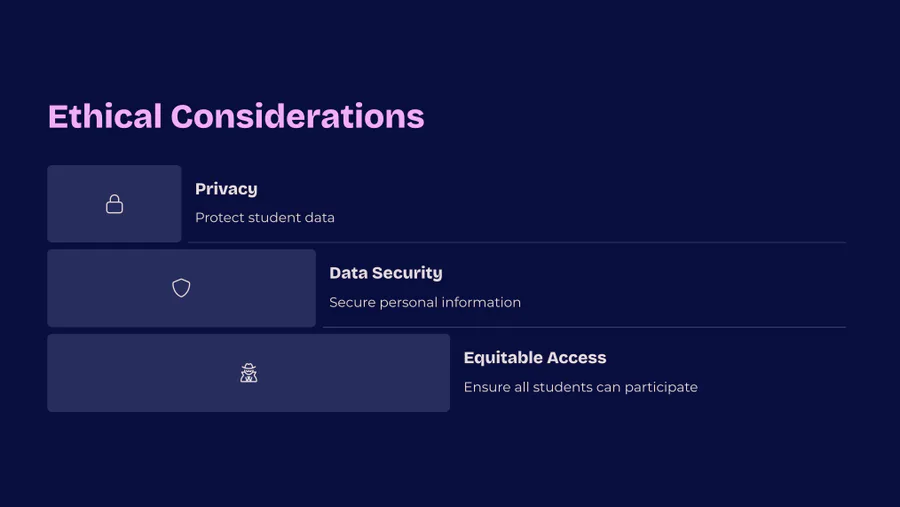900x507 pixels.
Task: Click the word "Security" in the heading
Action: [407, 273]
